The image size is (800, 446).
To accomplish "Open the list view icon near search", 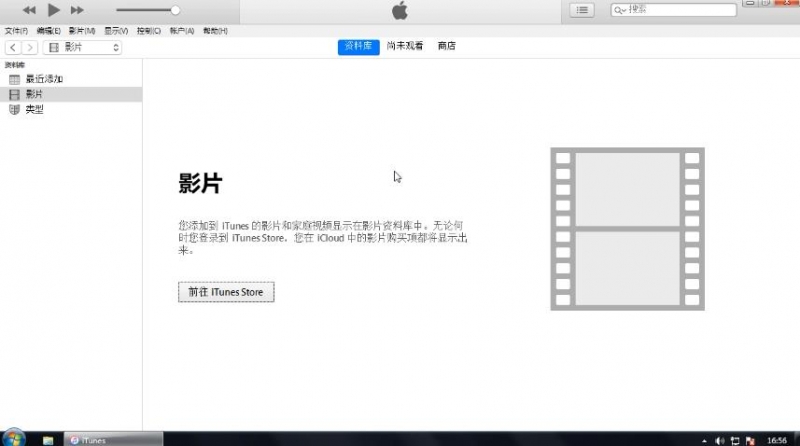I will tap(582, 10).
